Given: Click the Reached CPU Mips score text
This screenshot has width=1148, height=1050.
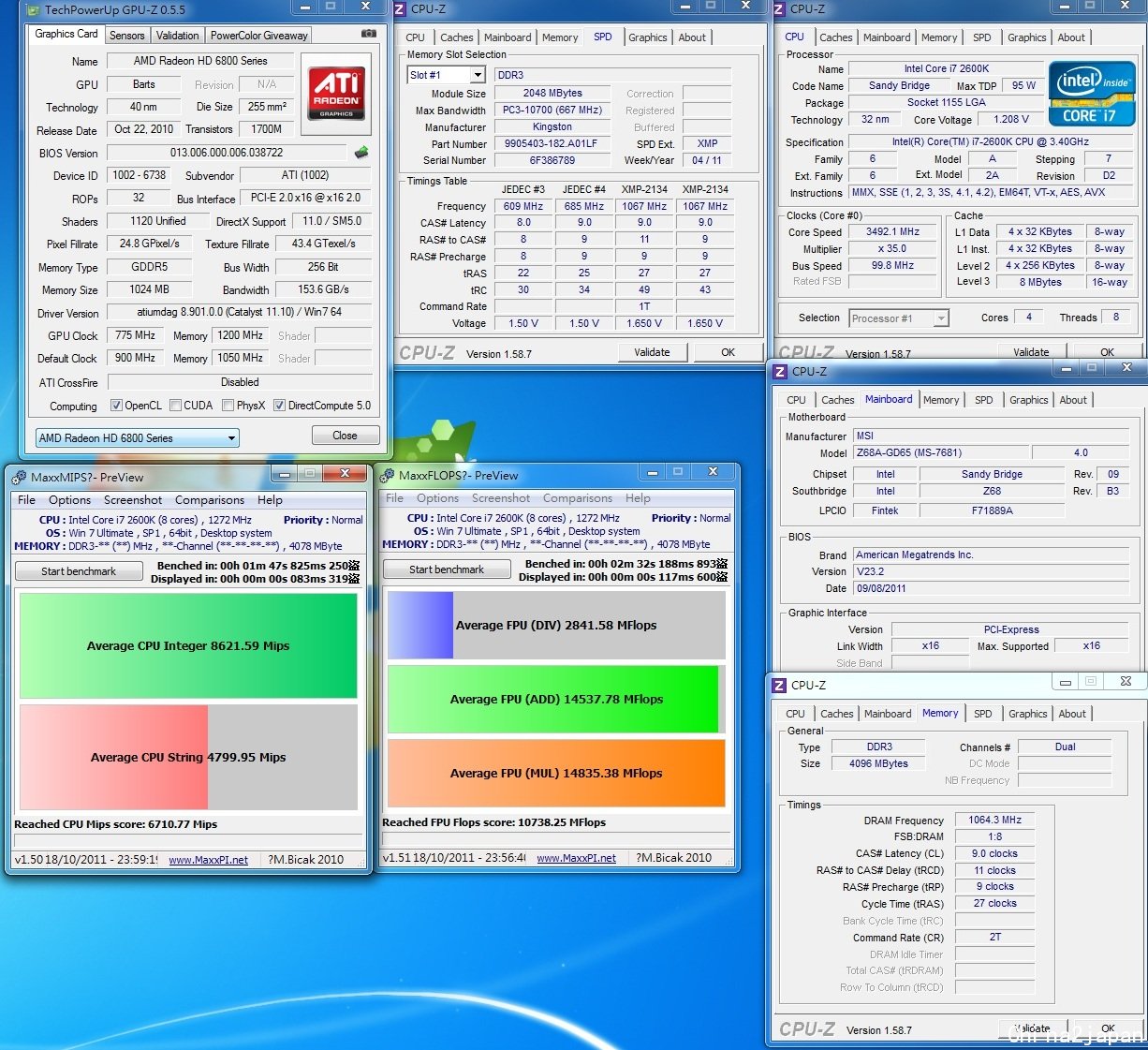Looking at the screenshot, I should pos(115,824).
